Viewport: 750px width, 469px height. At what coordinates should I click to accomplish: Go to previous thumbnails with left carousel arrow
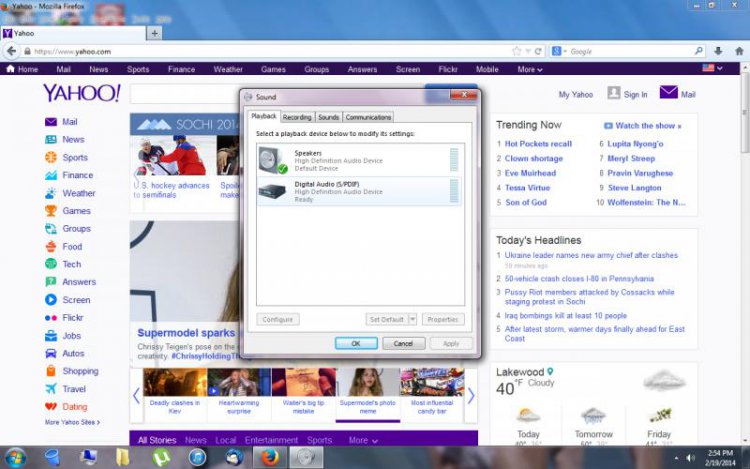136,395
